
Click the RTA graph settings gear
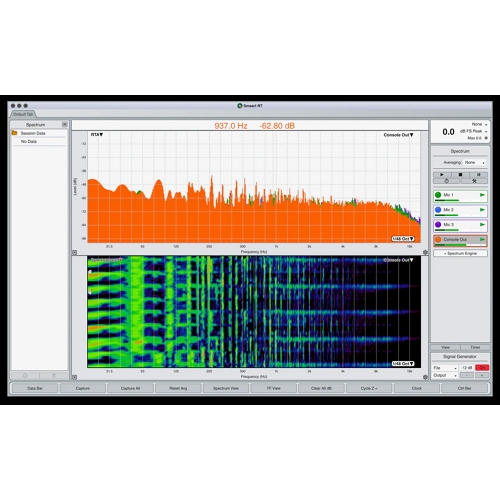[x=425, y=253]
